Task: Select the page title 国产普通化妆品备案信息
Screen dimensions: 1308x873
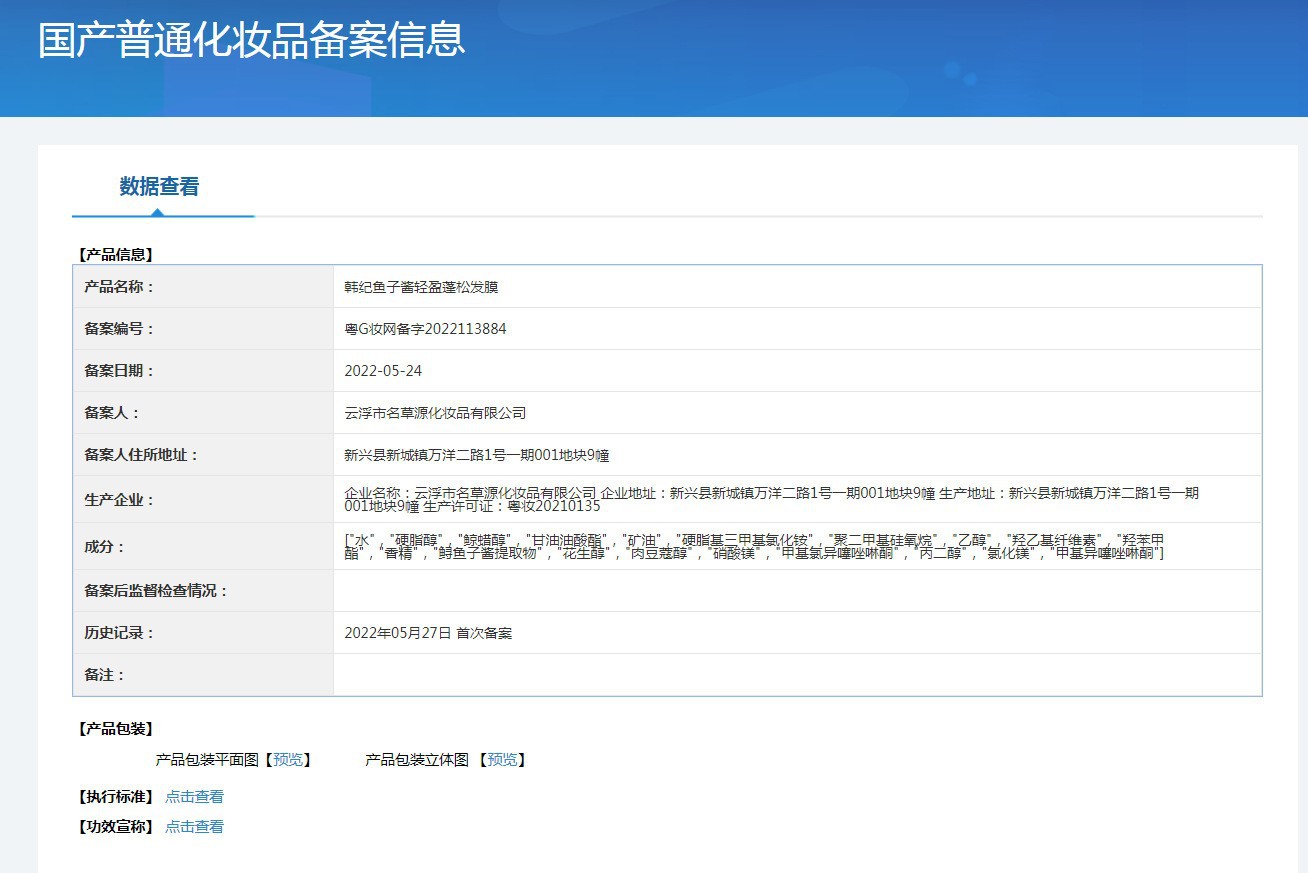Action: [x=252, y=40]
